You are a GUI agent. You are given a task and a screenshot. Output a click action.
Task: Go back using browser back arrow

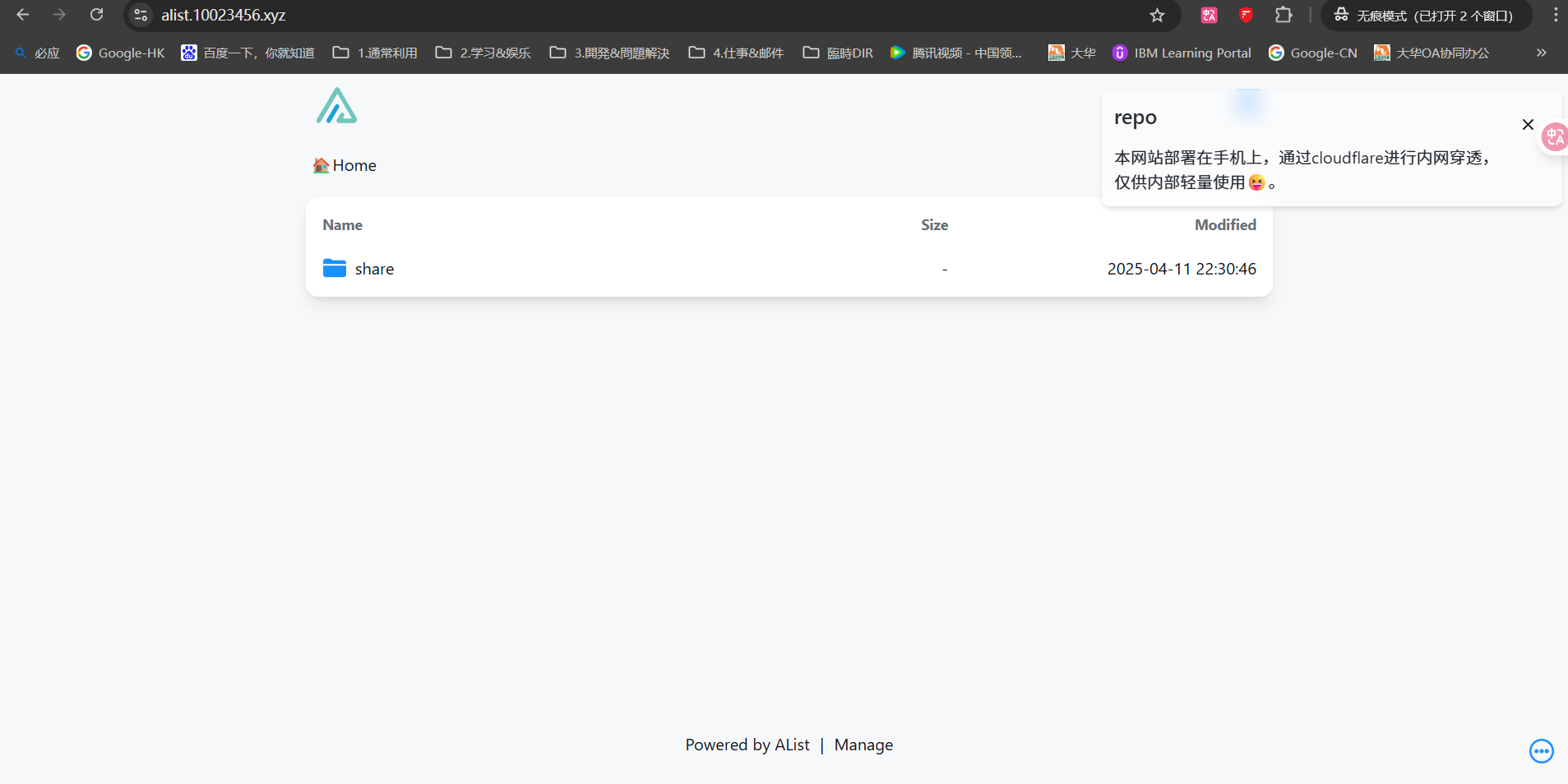pyautogui.click(x=23, y=15)
